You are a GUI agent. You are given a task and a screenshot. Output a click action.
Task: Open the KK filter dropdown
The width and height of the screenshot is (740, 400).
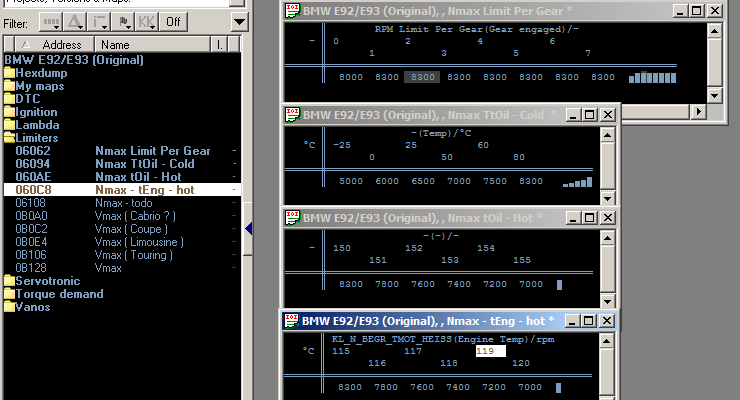point(147,22)
